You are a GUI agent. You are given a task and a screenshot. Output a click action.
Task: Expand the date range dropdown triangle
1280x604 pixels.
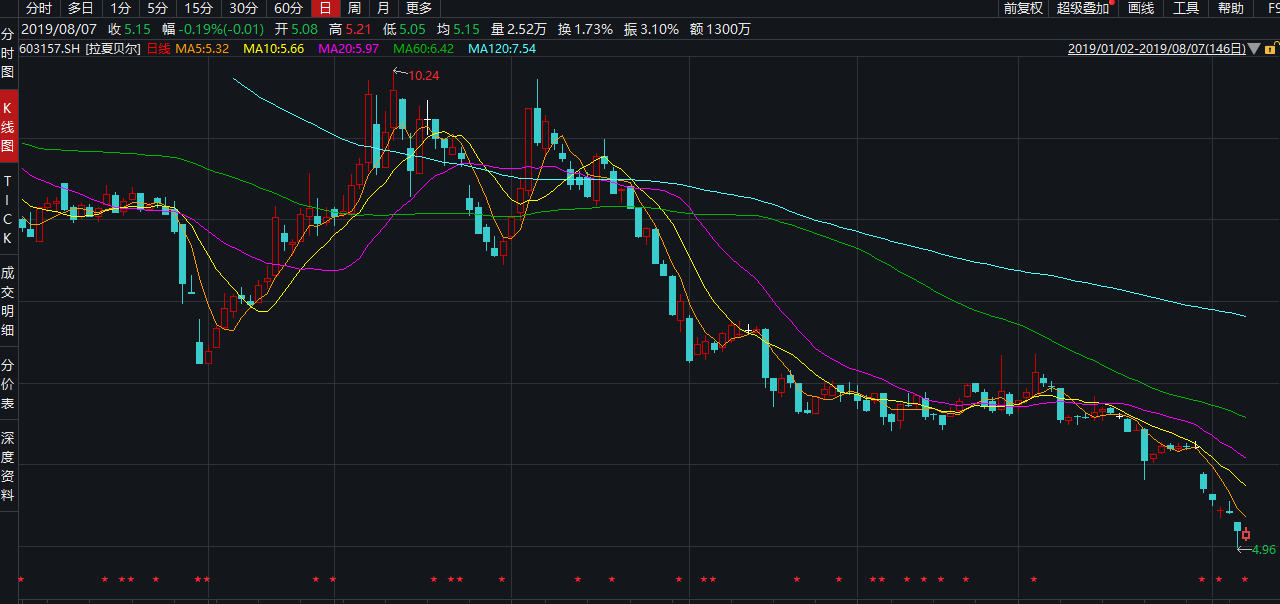1252,49
